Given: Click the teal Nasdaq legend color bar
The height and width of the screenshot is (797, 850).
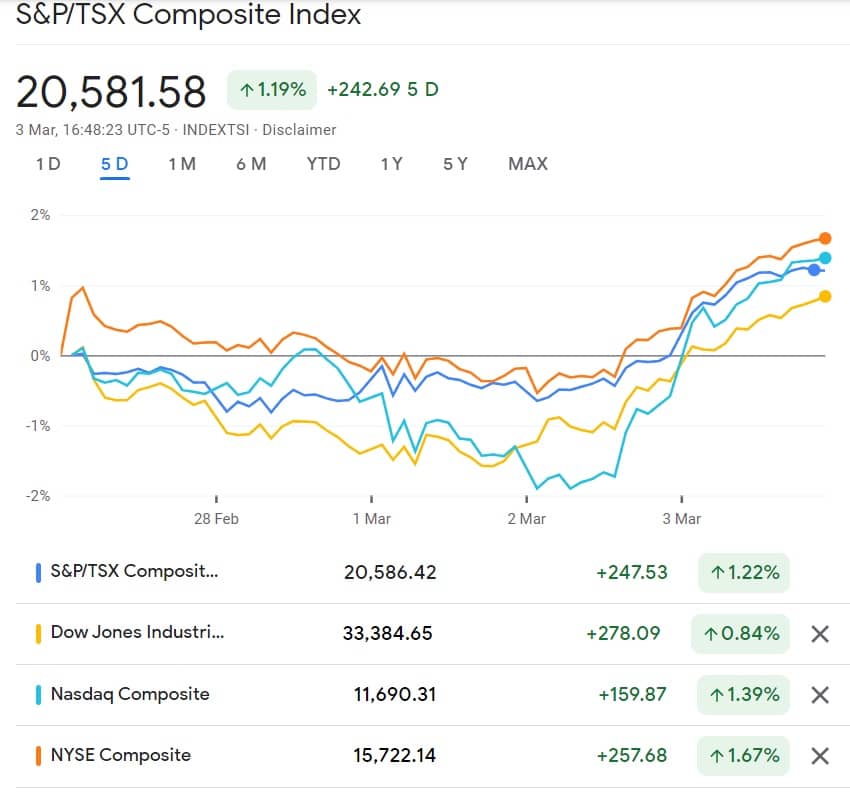Looking at the screenshot, I should coord(38,695).
